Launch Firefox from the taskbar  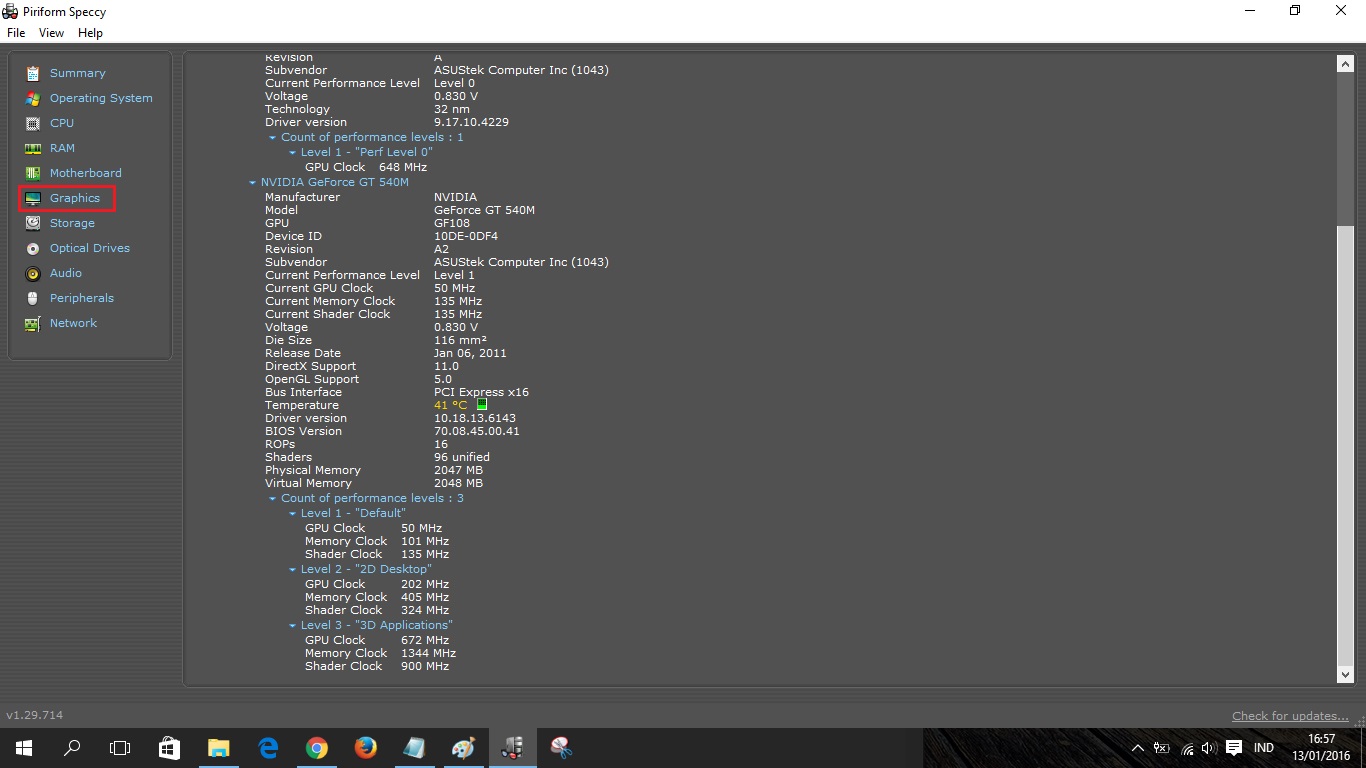365,748
